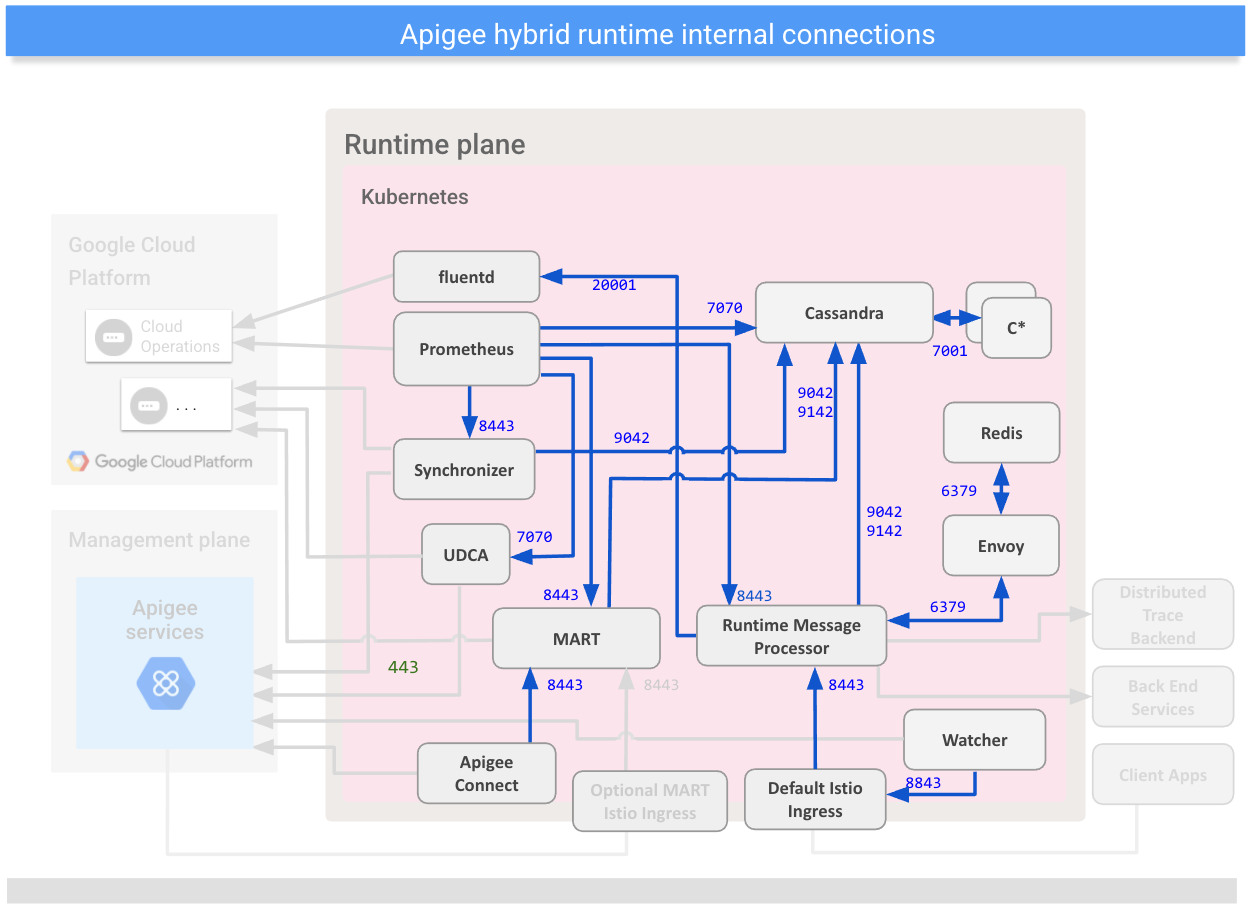
Task: Open the Cassandra node
Action: pyautogui.click(x=843, y=313)
